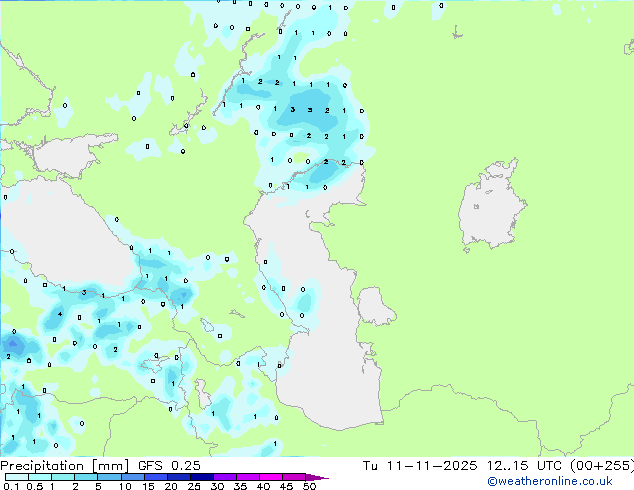Click the 5–10 mm legend swatch
The width and height of the screenshot is (634, 490).
[109, 477]
